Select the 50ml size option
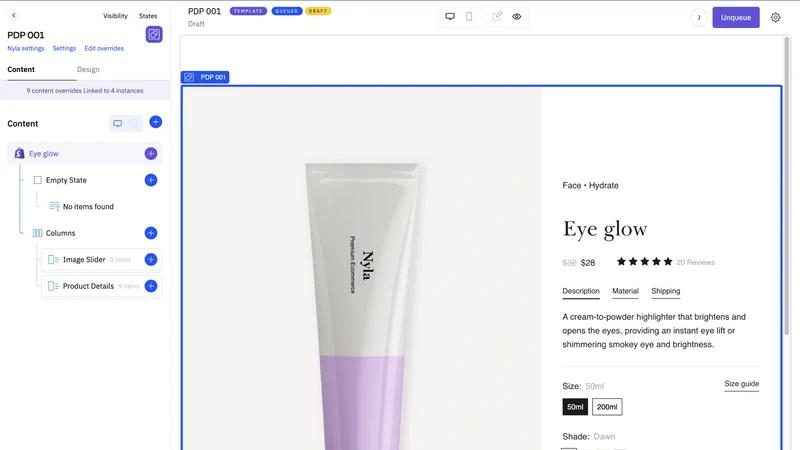The width and height of the screenshot is (800, 450). point(575,407)
